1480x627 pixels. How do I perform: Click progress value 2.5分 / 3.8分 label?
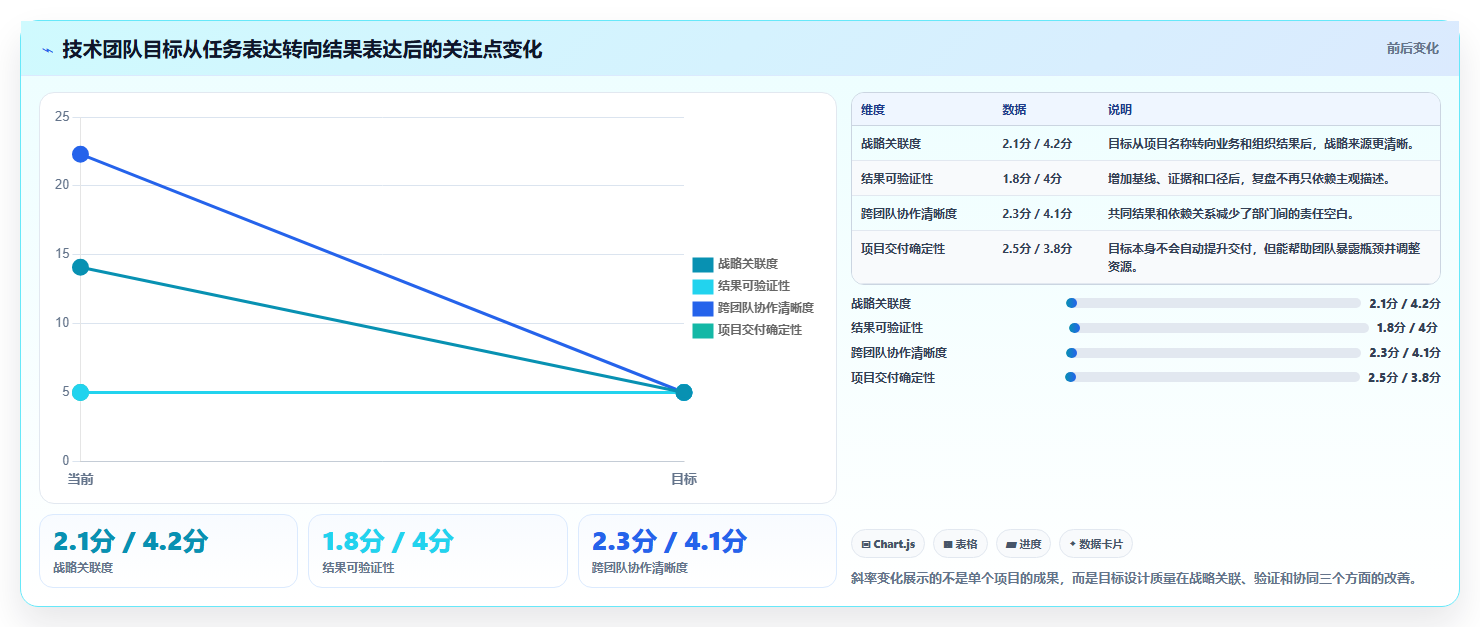point(1404,378)
